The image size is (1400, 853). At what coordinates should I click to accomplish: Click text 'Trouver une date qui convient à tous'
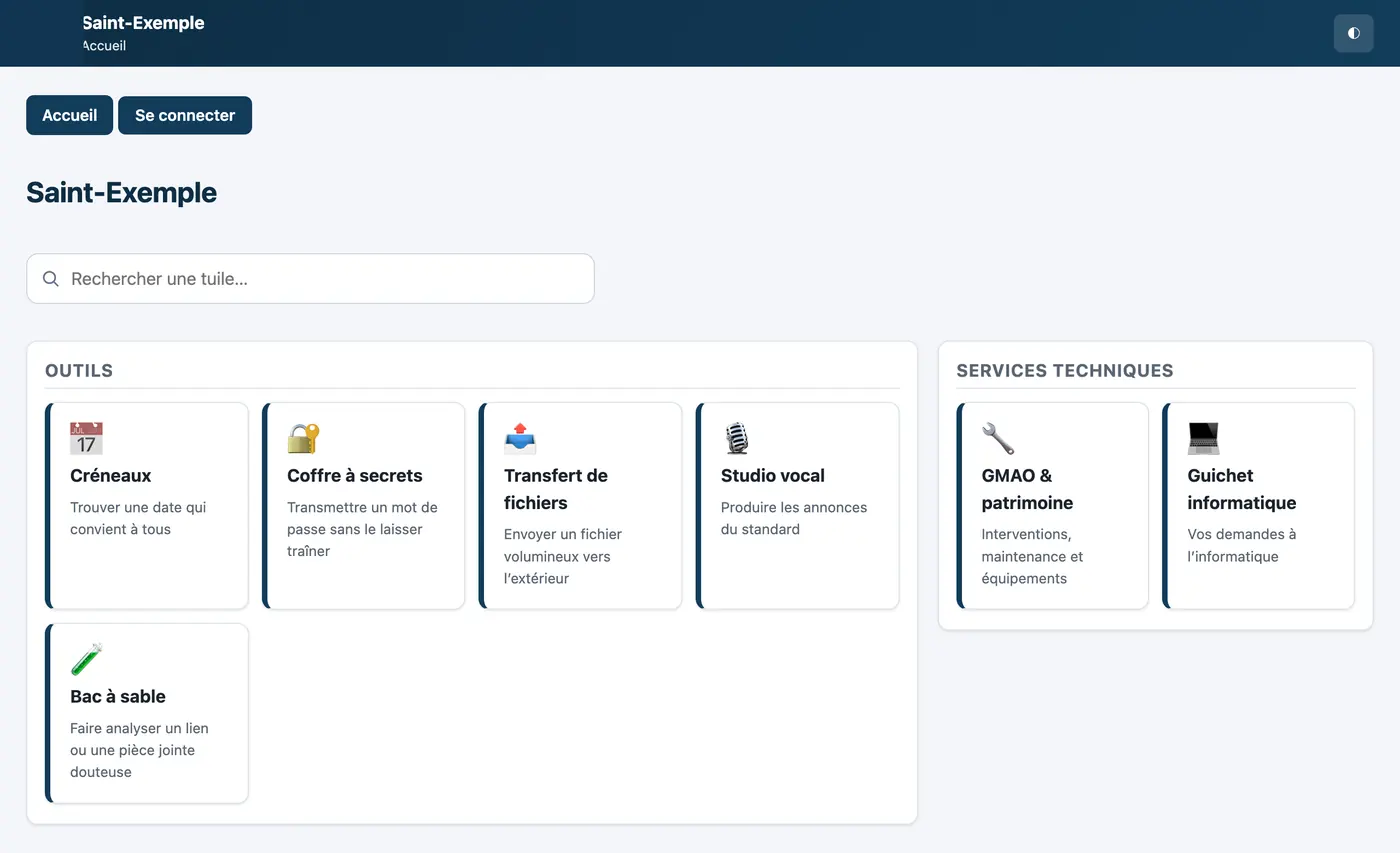pos(138,518)
